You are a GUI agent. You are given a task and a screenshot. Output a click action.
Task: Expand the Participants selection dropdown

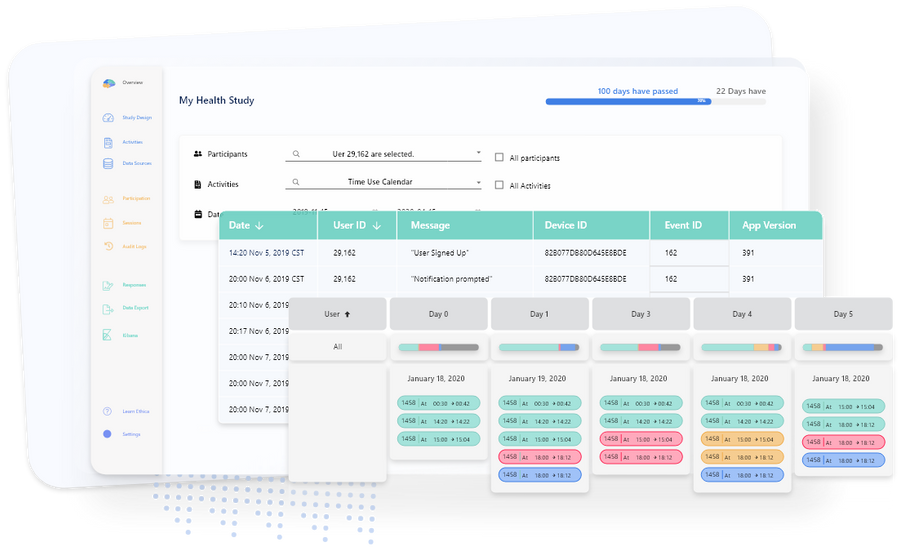[x=479, y=154]
